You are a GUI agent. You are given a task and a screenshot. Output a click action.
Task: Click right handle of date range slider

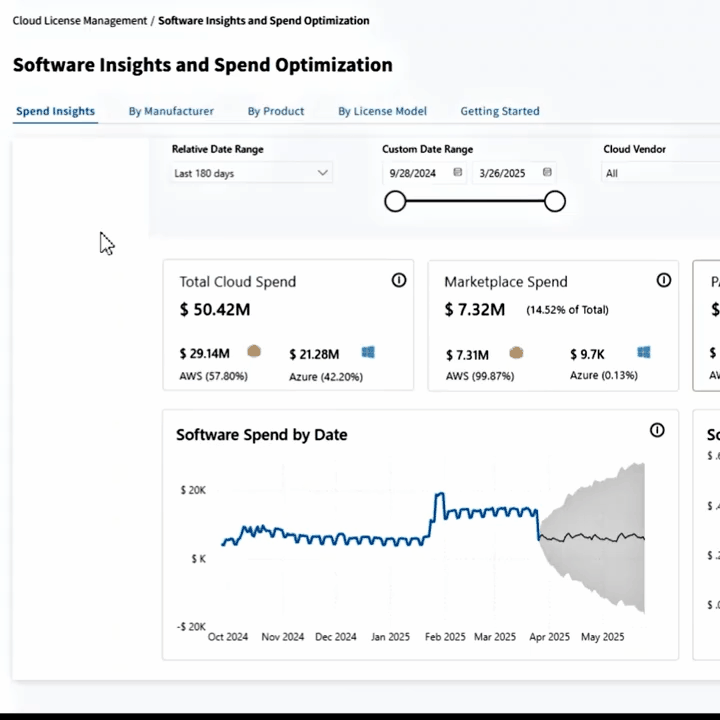(x=555, y=202)
